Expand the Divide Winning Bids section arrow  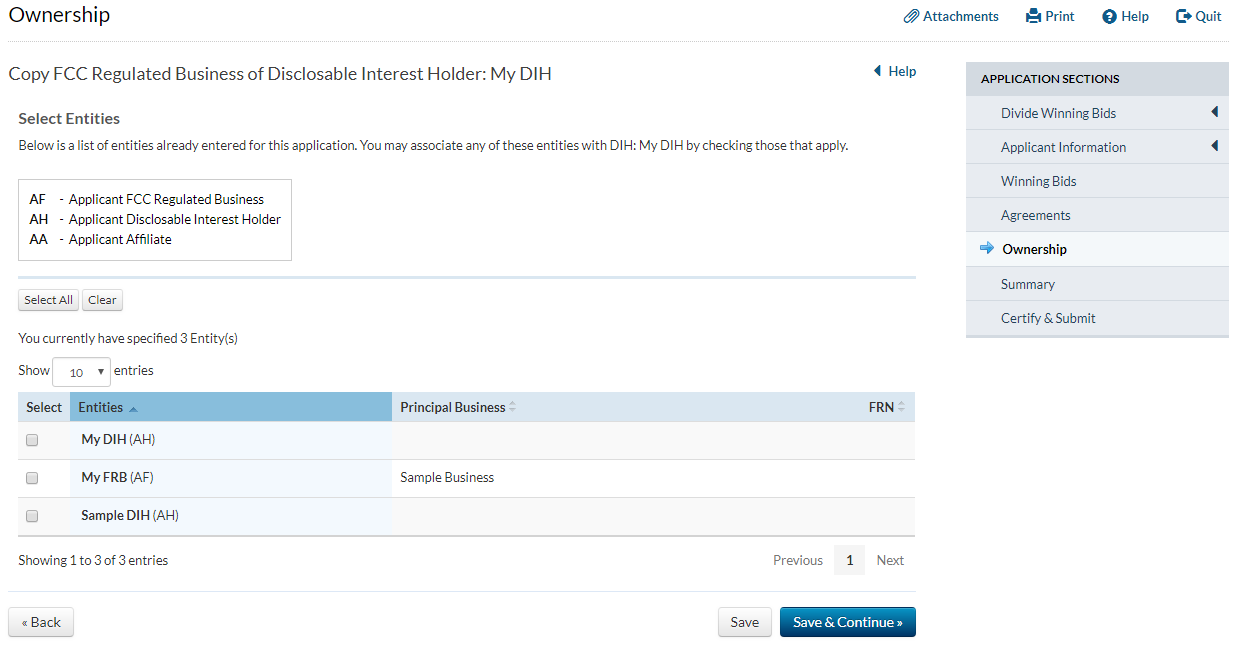1214,112
